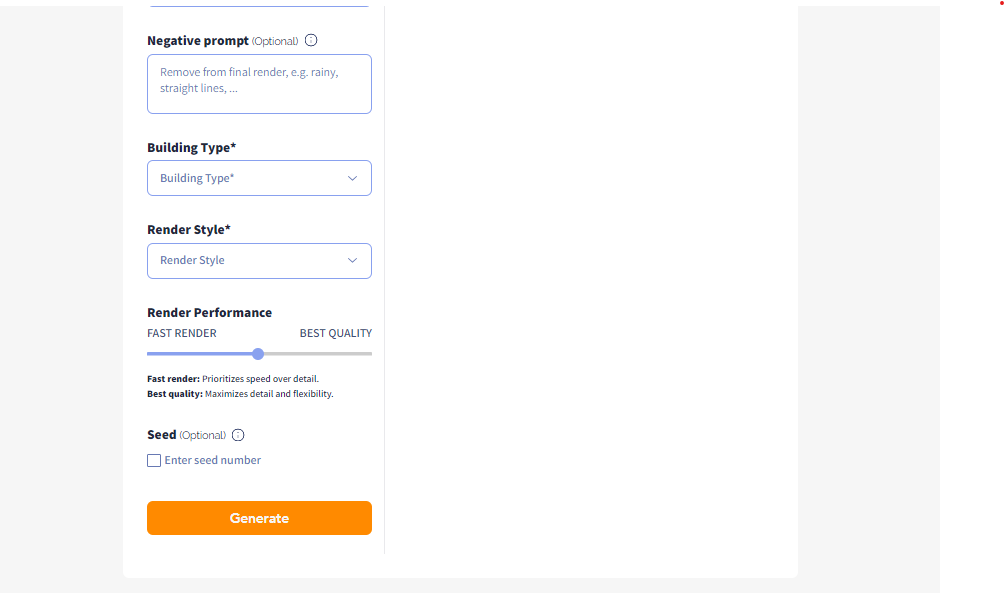The height and width of the screenshot is (593, 1005).
Task: Click the Seed info icon
Action: 238,435
